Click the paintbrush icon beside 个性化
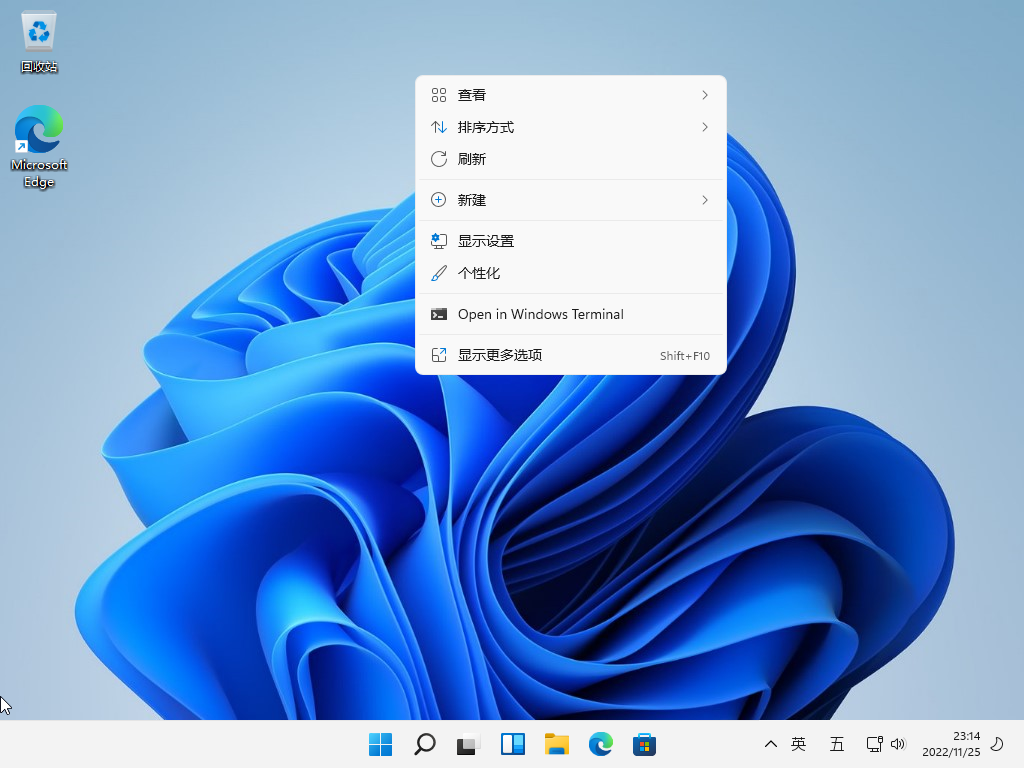 [x=439, y=274]
